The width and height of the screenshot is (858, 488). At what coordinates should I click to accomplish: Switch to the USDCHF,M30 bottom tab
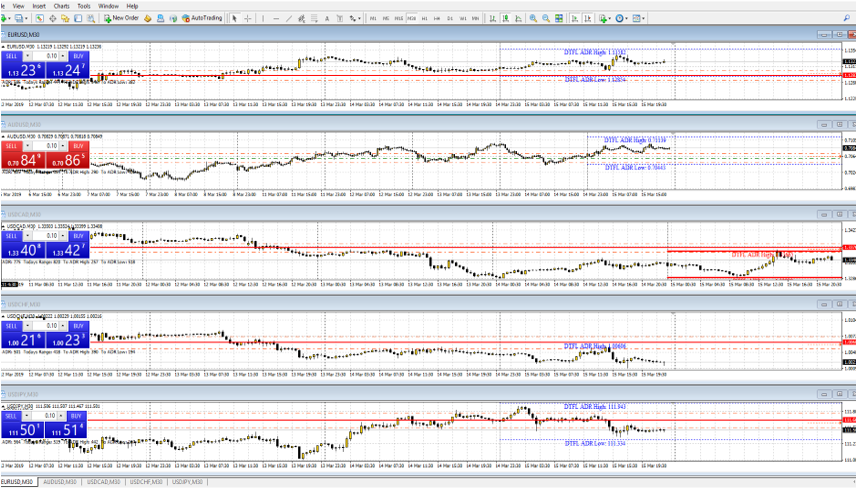coord(146,482)
